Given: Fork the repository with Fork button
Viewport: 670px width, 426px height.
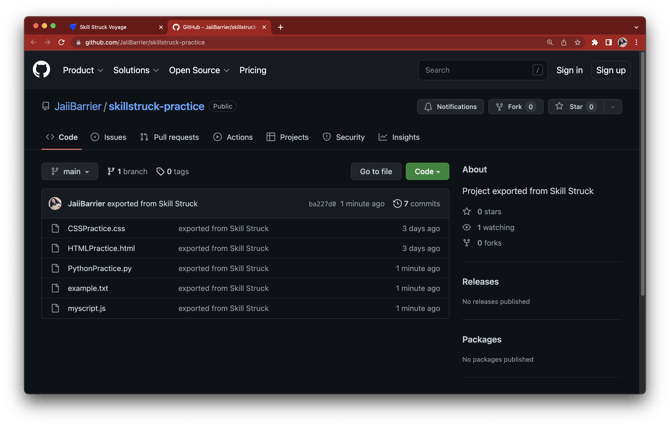Looking at the screenshot, I should [x=516, y=107].
